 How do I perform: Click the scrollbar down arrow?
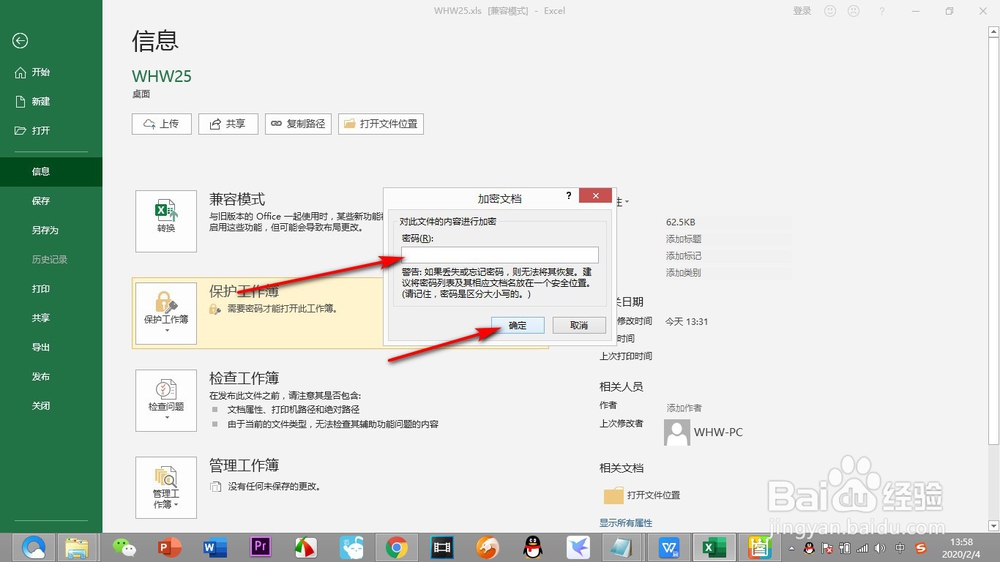pos(993,526)
